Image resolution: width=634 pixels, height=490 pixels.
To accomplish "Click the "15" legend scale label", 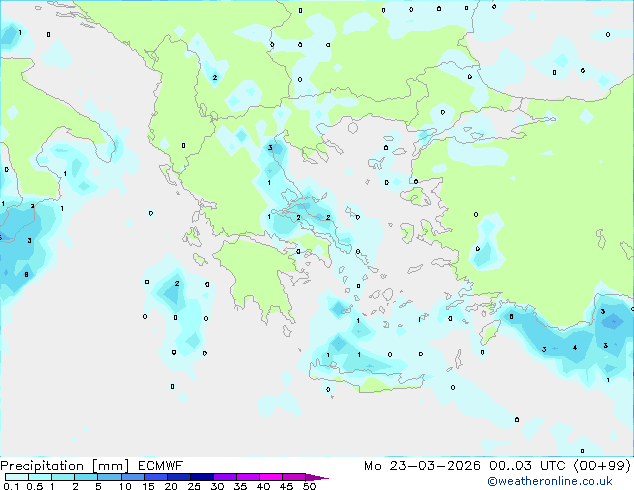I will (x=148, y=486).
